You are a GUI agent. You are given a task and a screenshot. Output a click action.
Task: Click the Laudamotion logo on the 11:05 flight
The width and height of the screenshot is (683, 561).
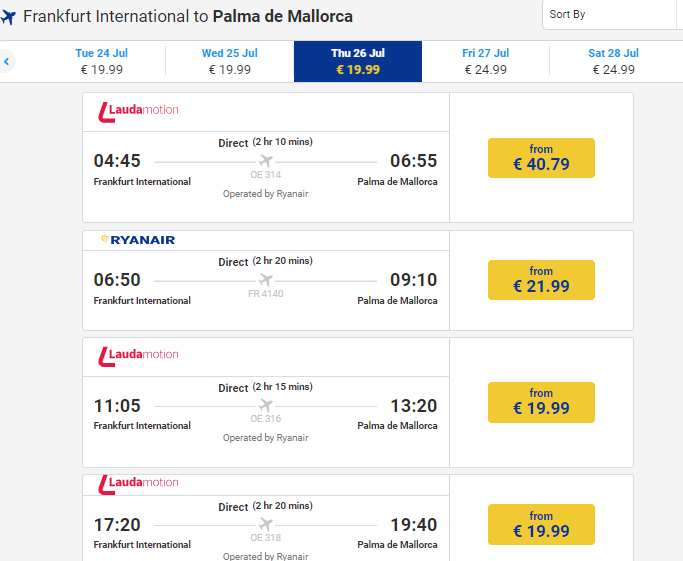[138, 355]
